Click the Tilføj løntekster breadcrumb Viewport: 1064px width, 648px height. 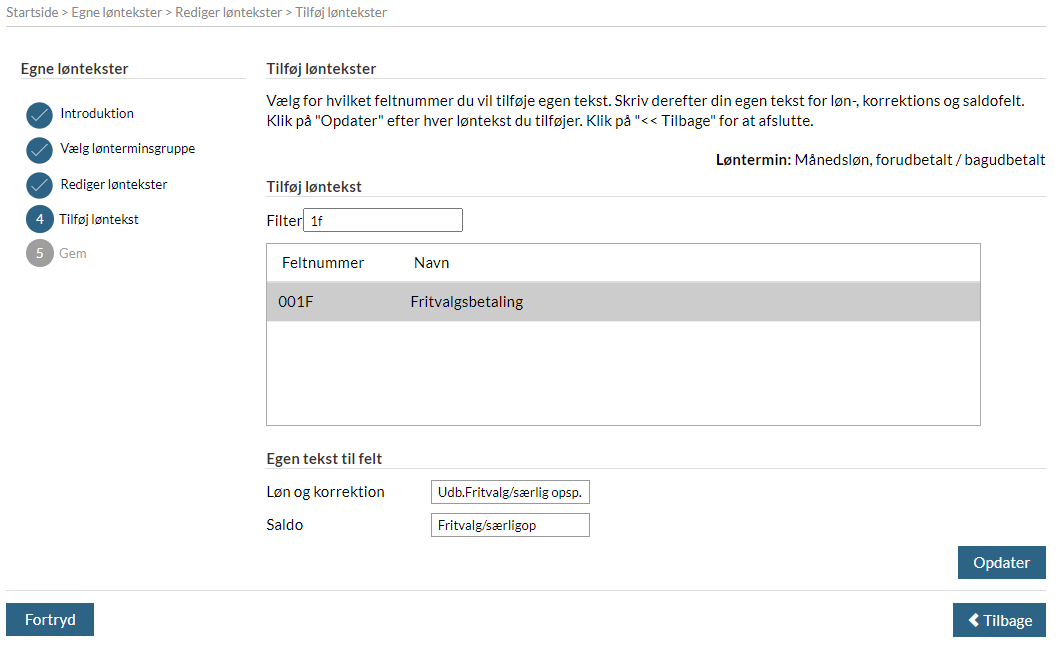click(341, 12)
